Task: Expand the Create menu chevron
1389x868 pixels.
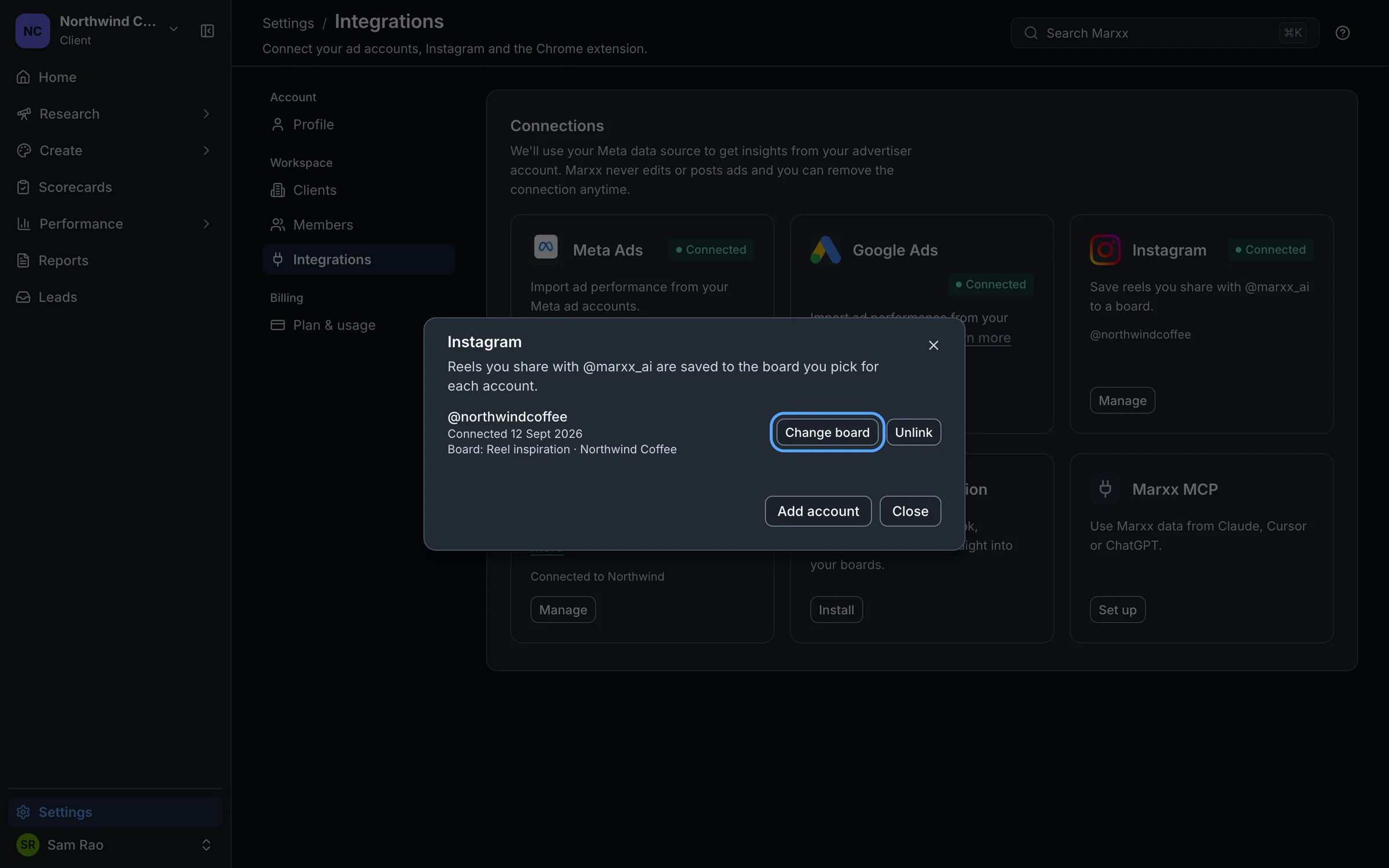Action: (206, 150)
